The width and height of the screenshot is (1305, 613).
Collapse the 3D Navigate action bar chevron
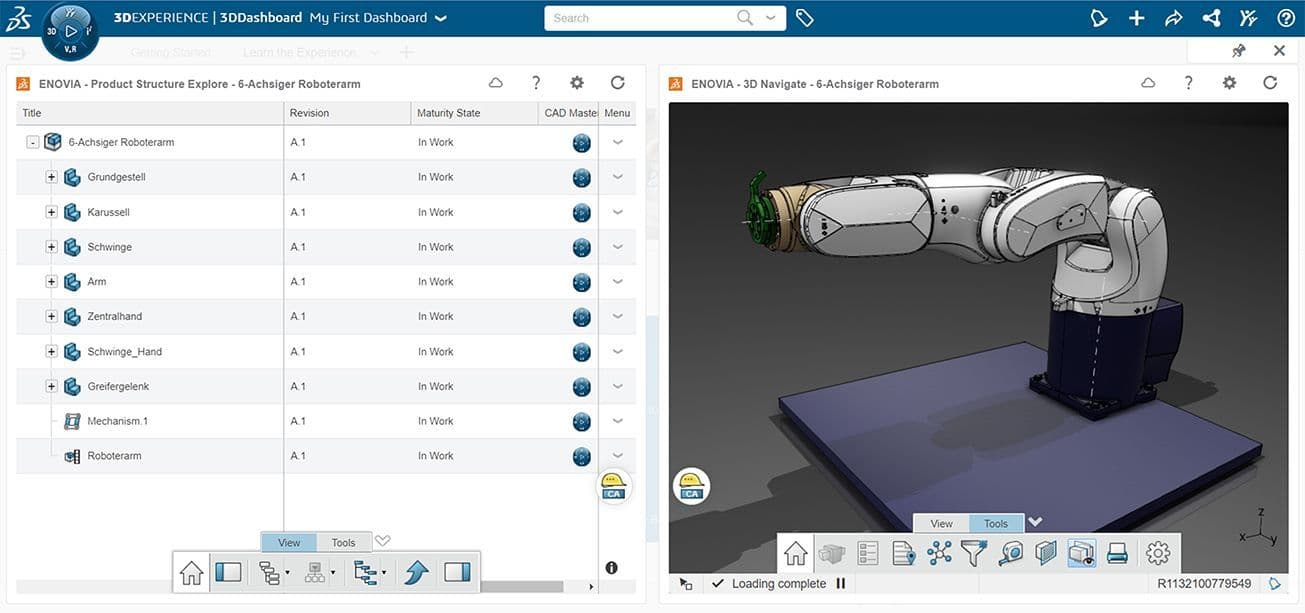1035,522
